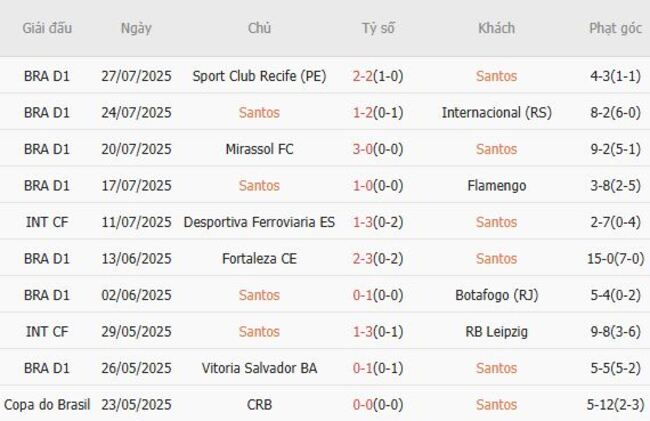Select the 15-0(7-0) corner kick value

pos(615,258)
